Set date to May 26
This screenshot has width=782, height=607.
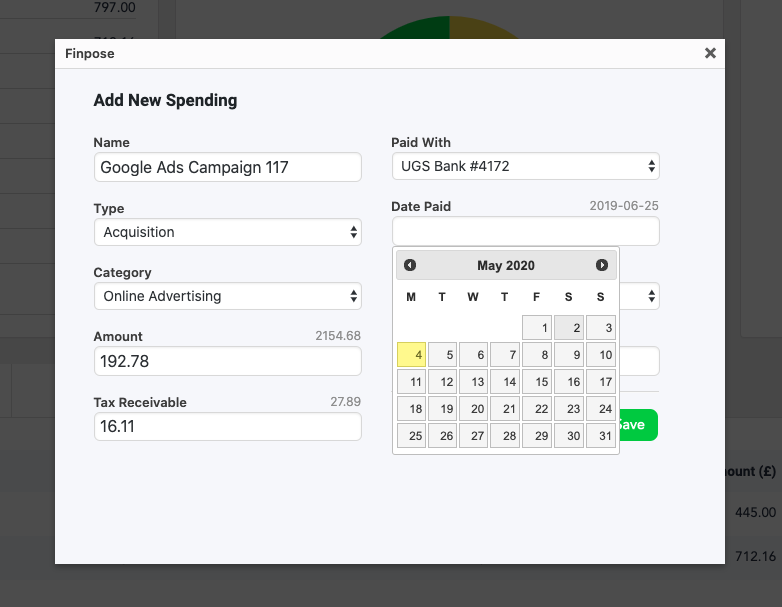point(442,435)
